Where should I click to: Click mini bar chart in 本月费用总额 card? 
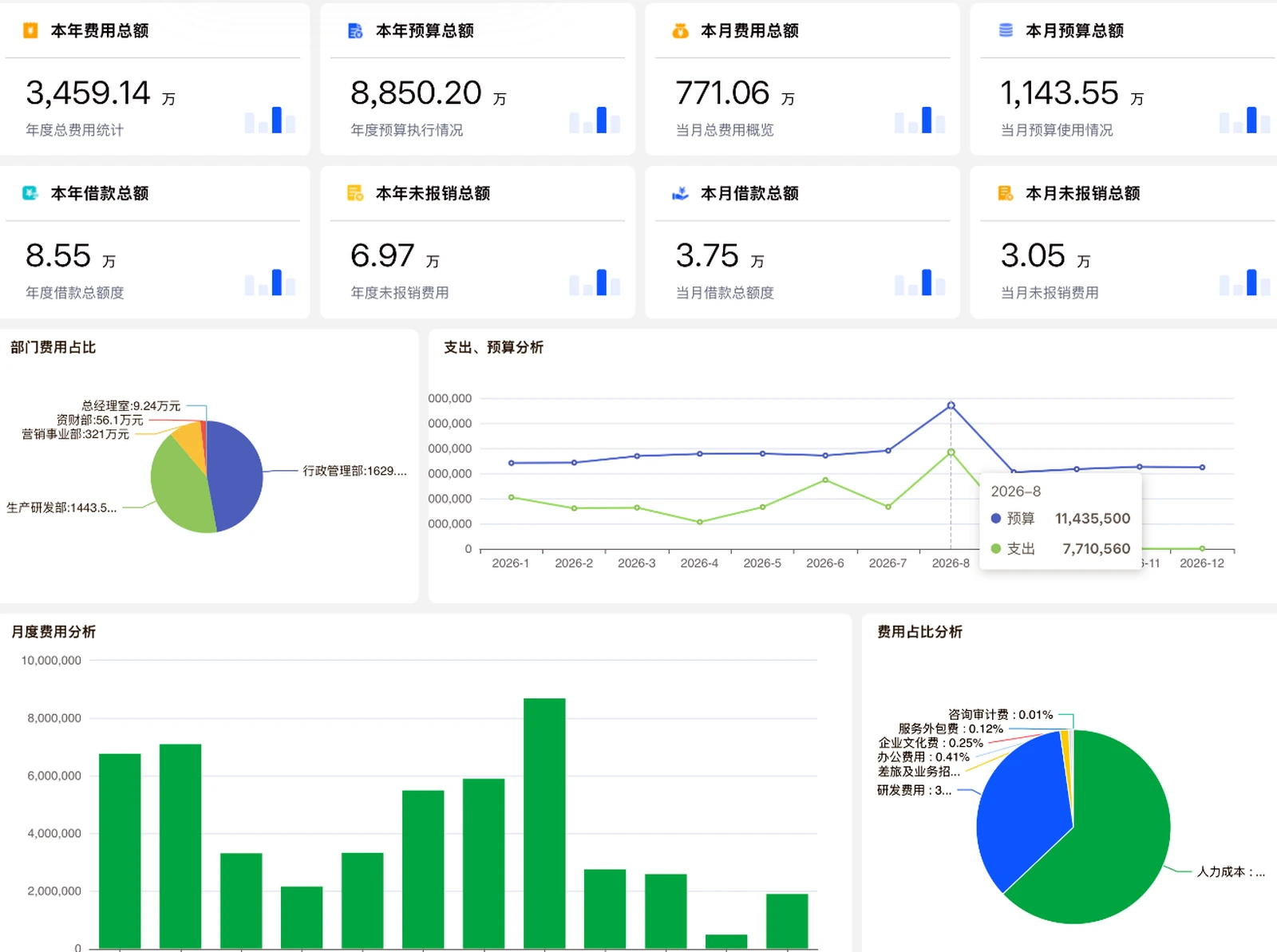click(919, 120)
